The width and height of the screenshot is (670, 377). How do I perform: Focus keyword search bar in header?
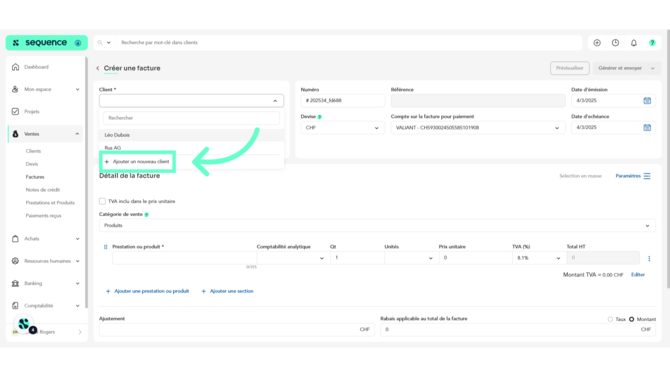click(x=350, y=43)
